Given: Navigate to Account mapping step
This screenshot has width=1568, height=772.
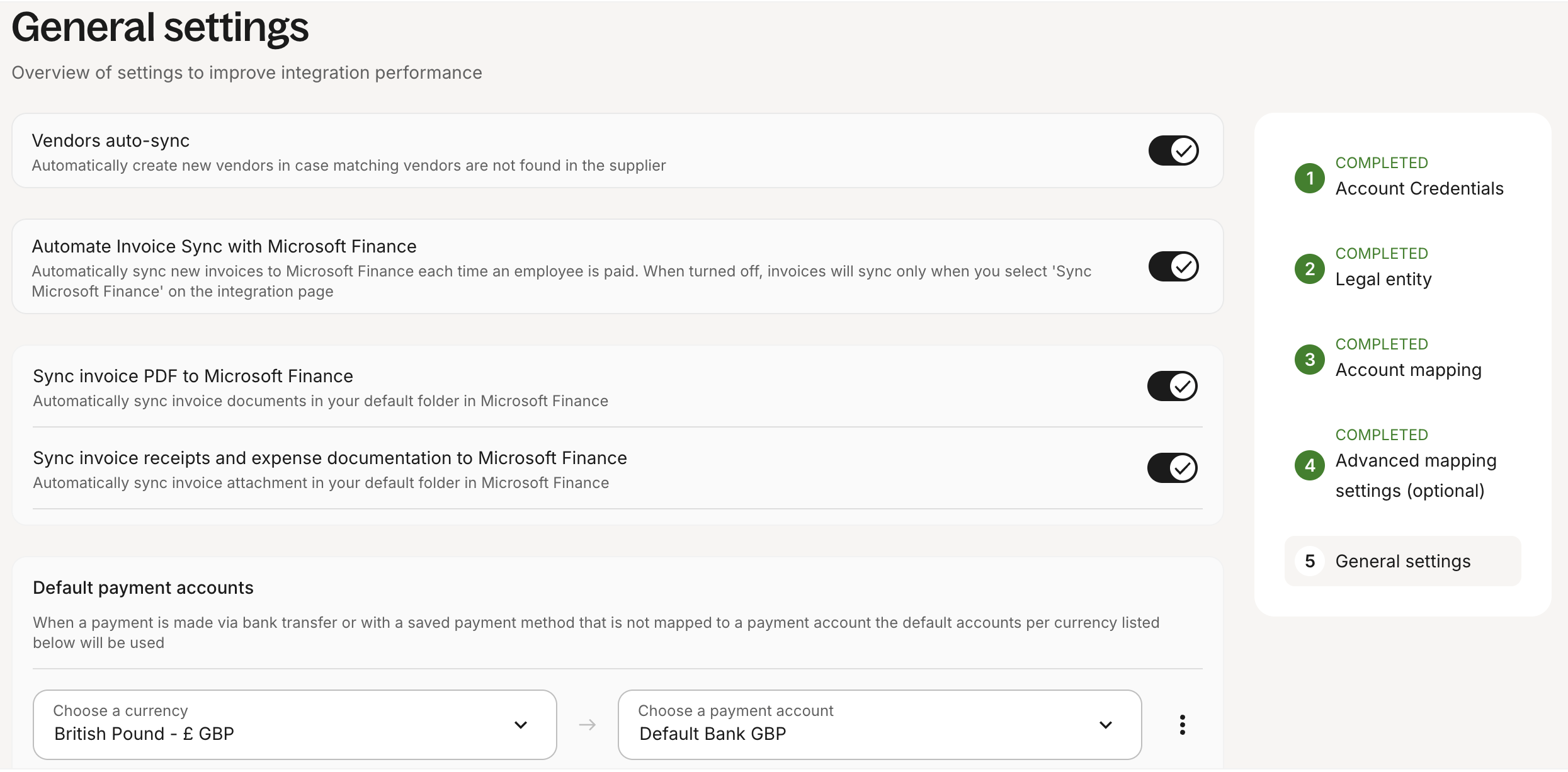Looking at the screenshot, I should pos(1408,370).
